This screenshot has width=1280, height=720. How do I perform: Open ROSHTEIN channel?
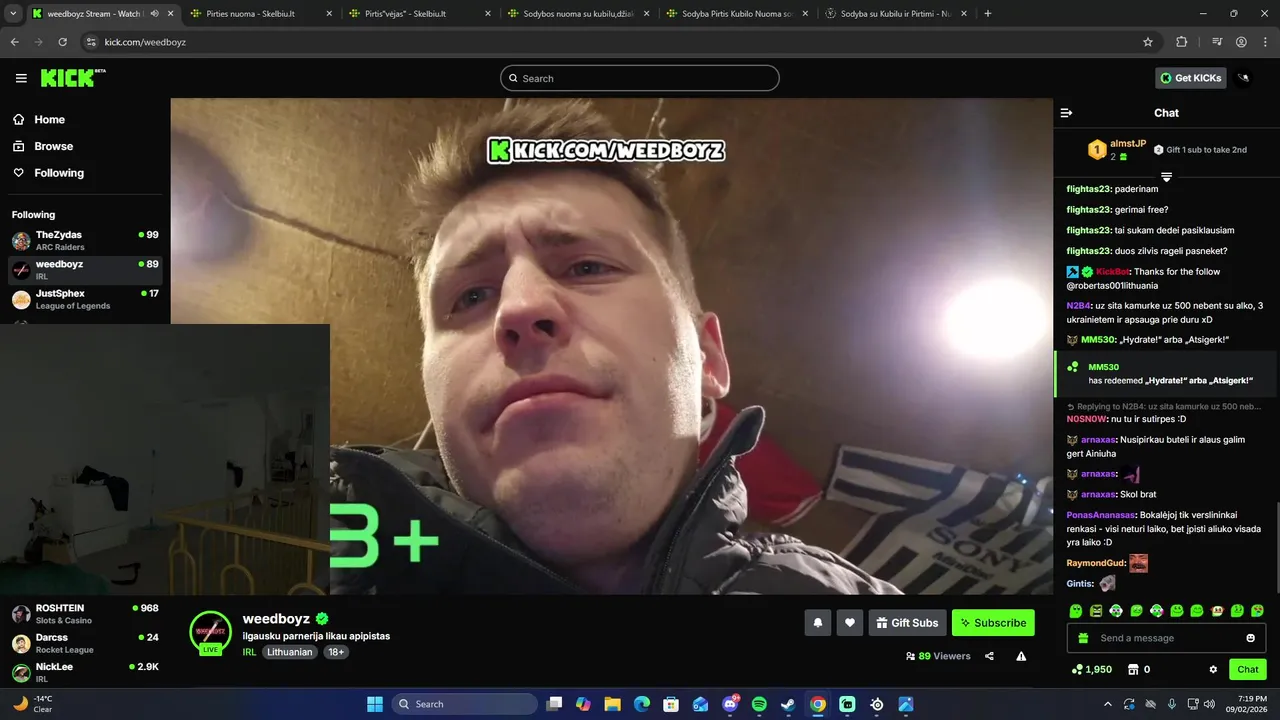(x=85, y=614)
